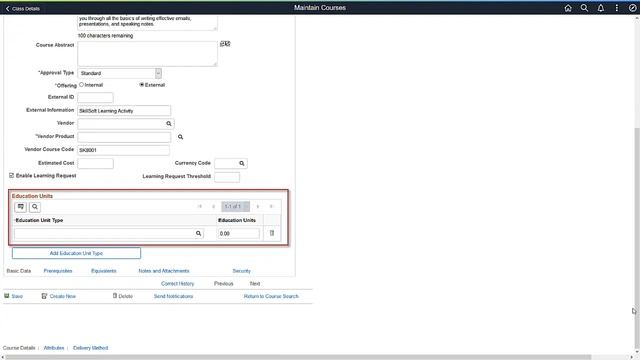Go to previous Education Units row
Viewport: 640px width, 360px height.
tap(213, 207)
